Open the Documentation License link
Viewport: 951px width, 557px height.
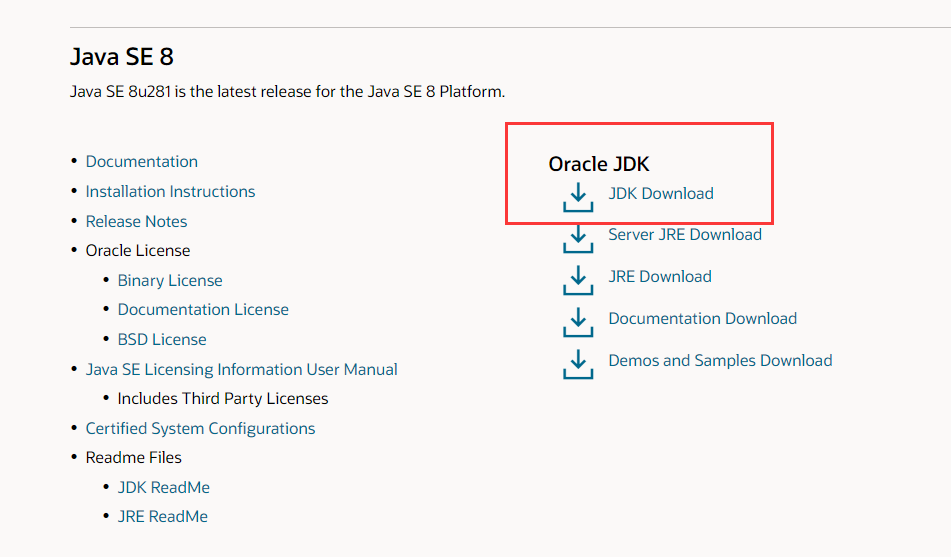(203, 309)
